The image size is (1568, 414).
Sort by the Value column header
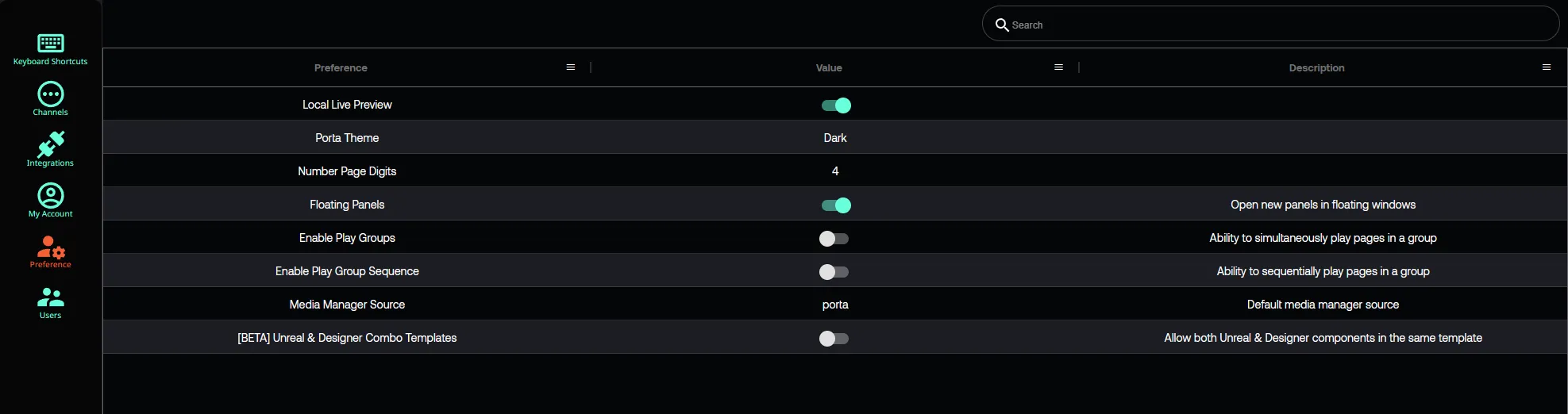tap(829, 68)
